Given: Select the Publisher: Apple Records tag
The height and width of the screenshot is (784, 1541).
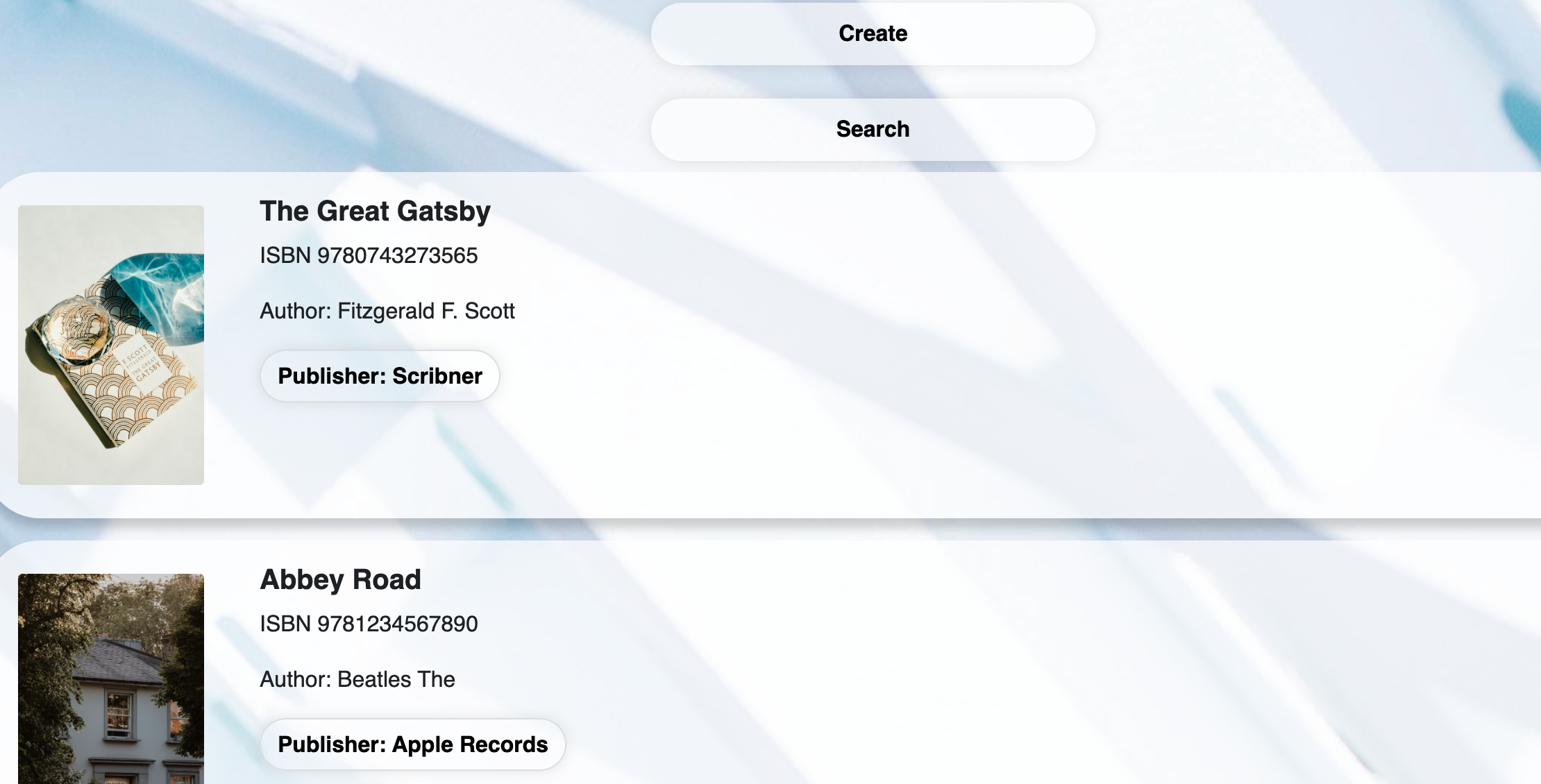Looking at the screenshot, I should click(x=413, y=744).
